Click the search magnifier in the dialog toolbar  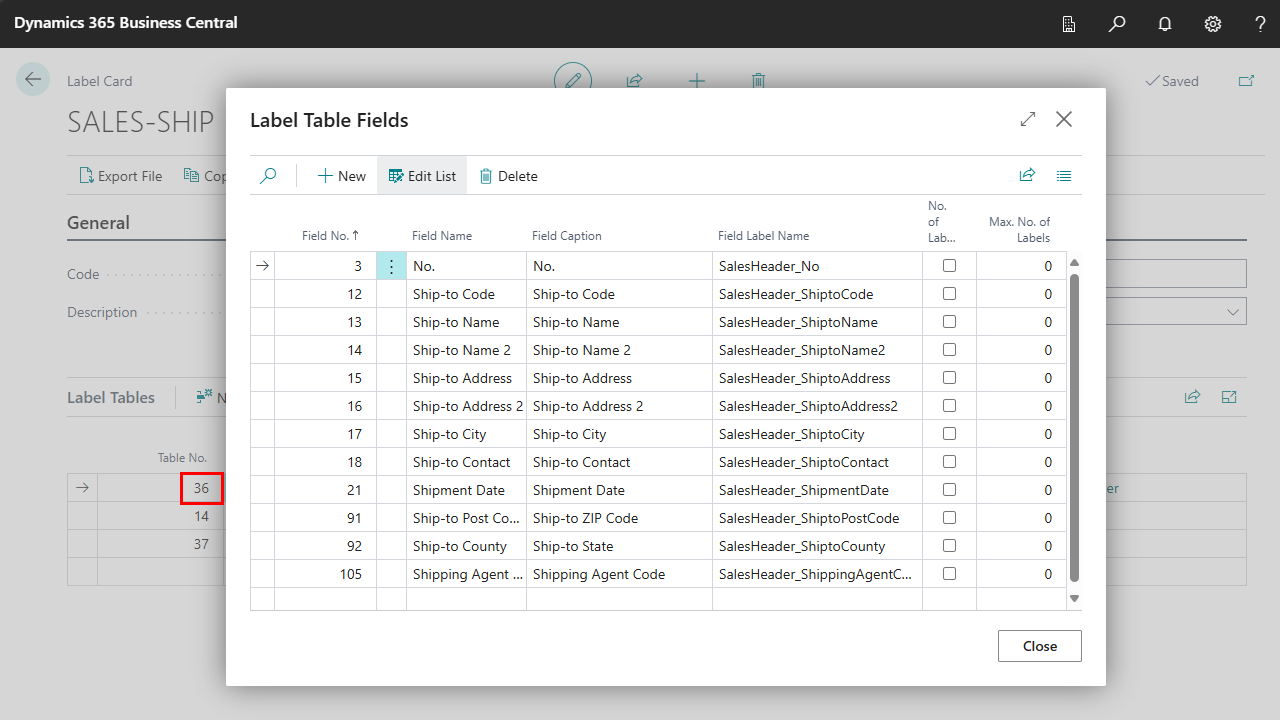pos(268,176)
